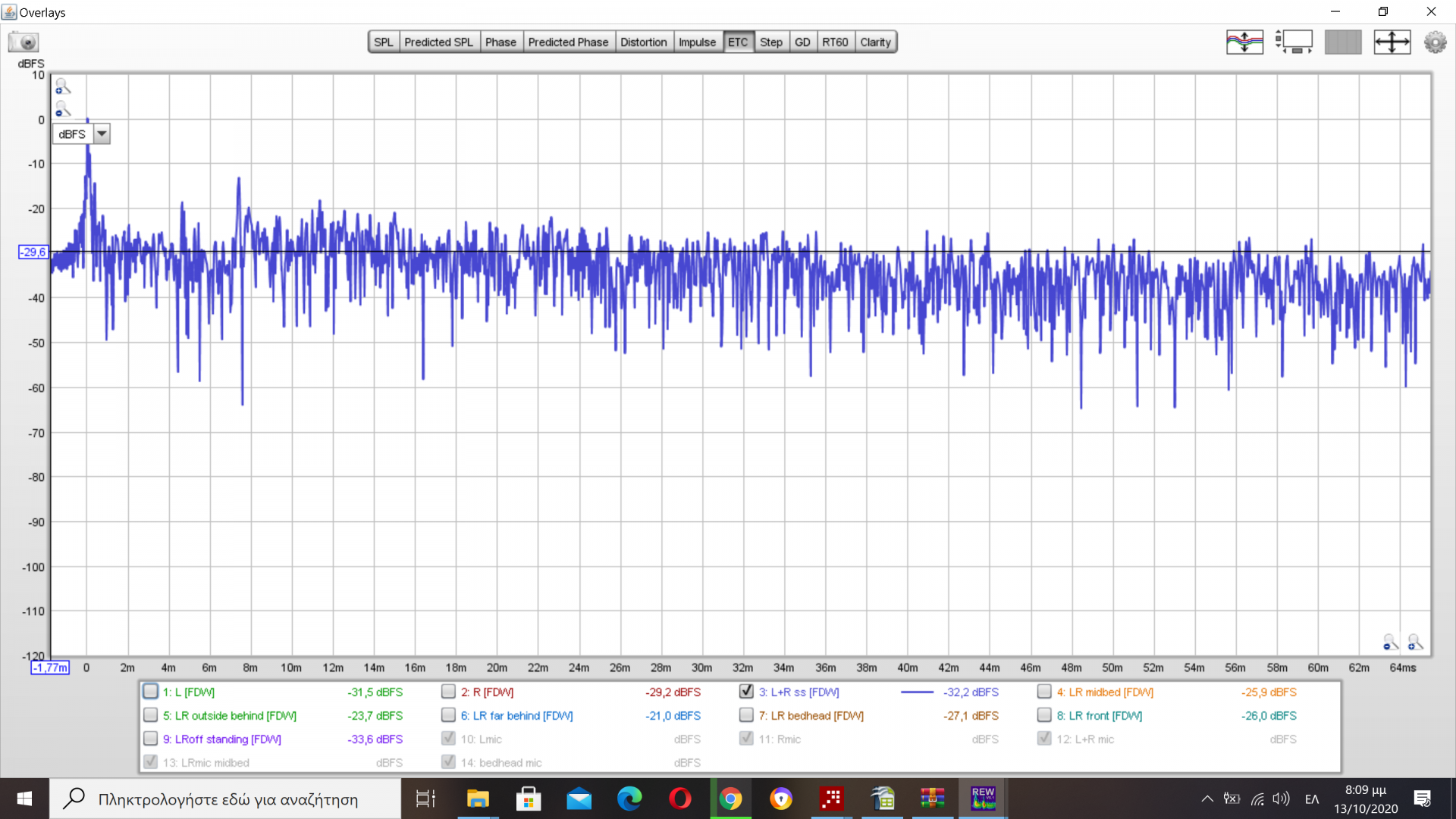Click the freeze axes cross-arrows icon

pos(1392,42)
